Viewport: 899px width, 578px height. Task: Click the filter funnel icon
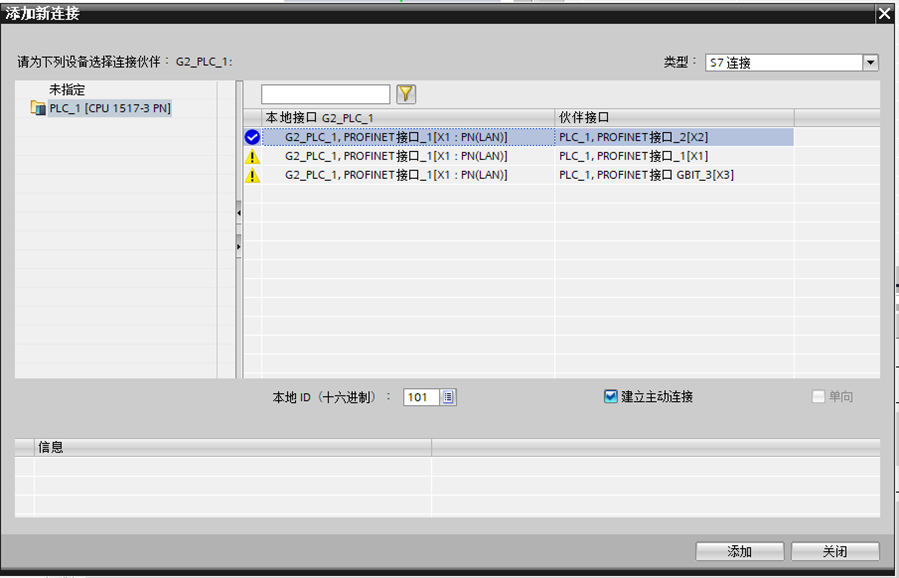(406, 94)
